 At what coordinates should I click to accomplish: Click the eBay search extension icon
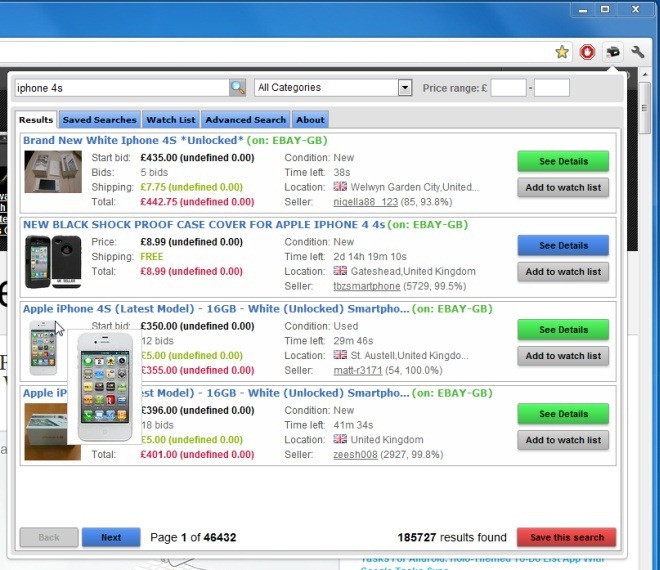pyautogui.click(x=613, y=52)
